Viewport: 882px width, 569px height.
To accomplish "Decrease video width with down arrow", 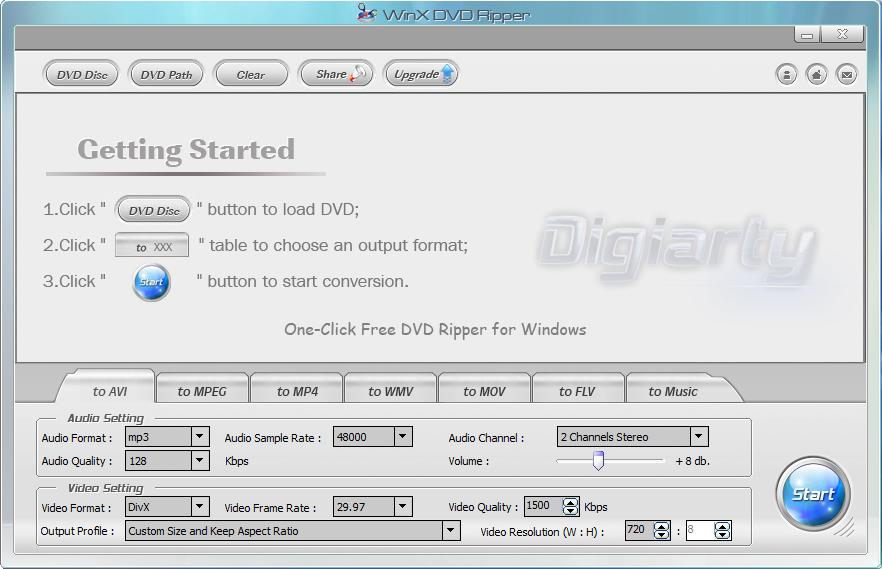I will [662, 534].
